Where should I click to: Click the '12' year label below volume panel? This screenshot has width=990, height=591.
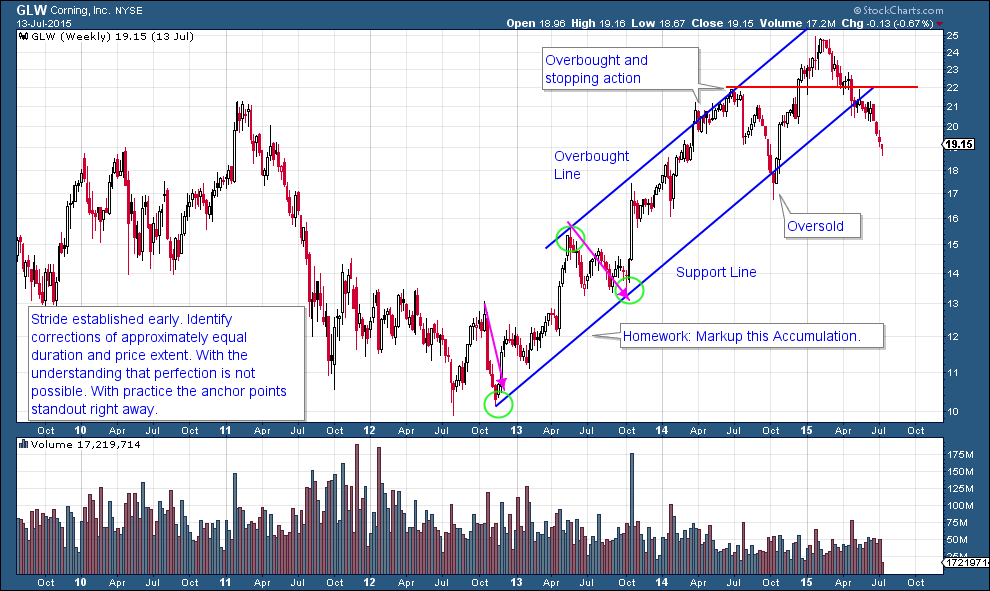point(369,582)
